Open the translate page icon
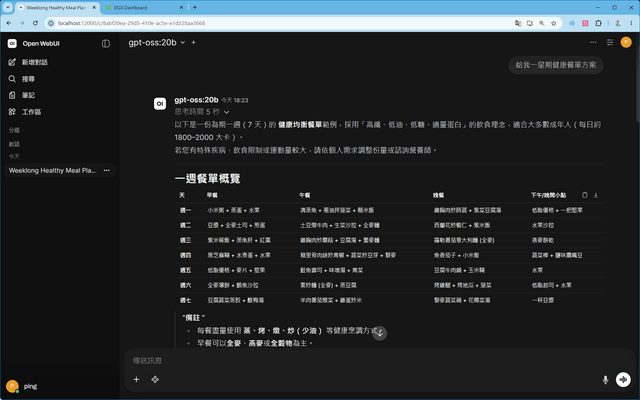 pyautogui.click(x=518, y=23)
